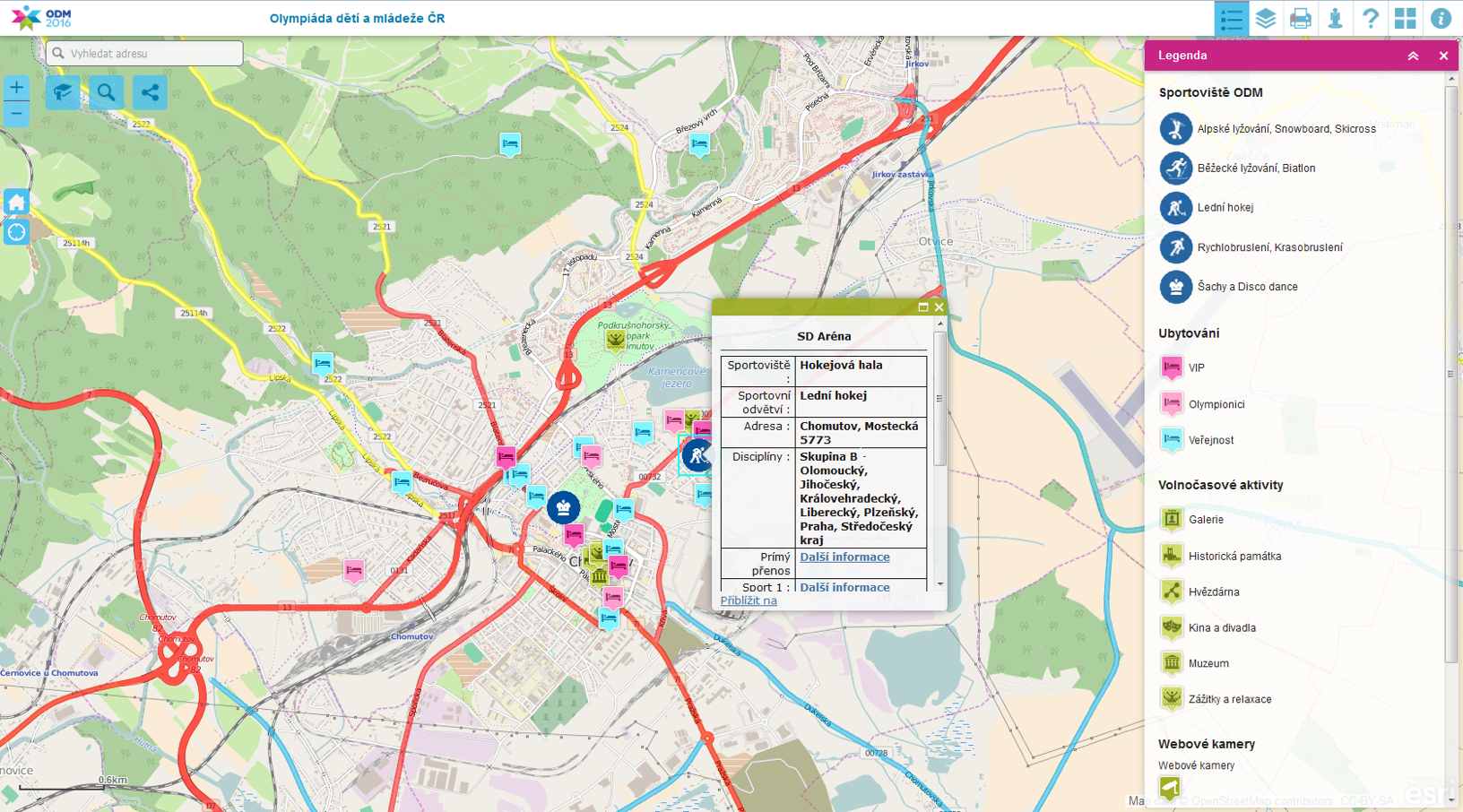Click the Hokejová hala cell in popup
1463x812 pixels.
tap(861, 371)
